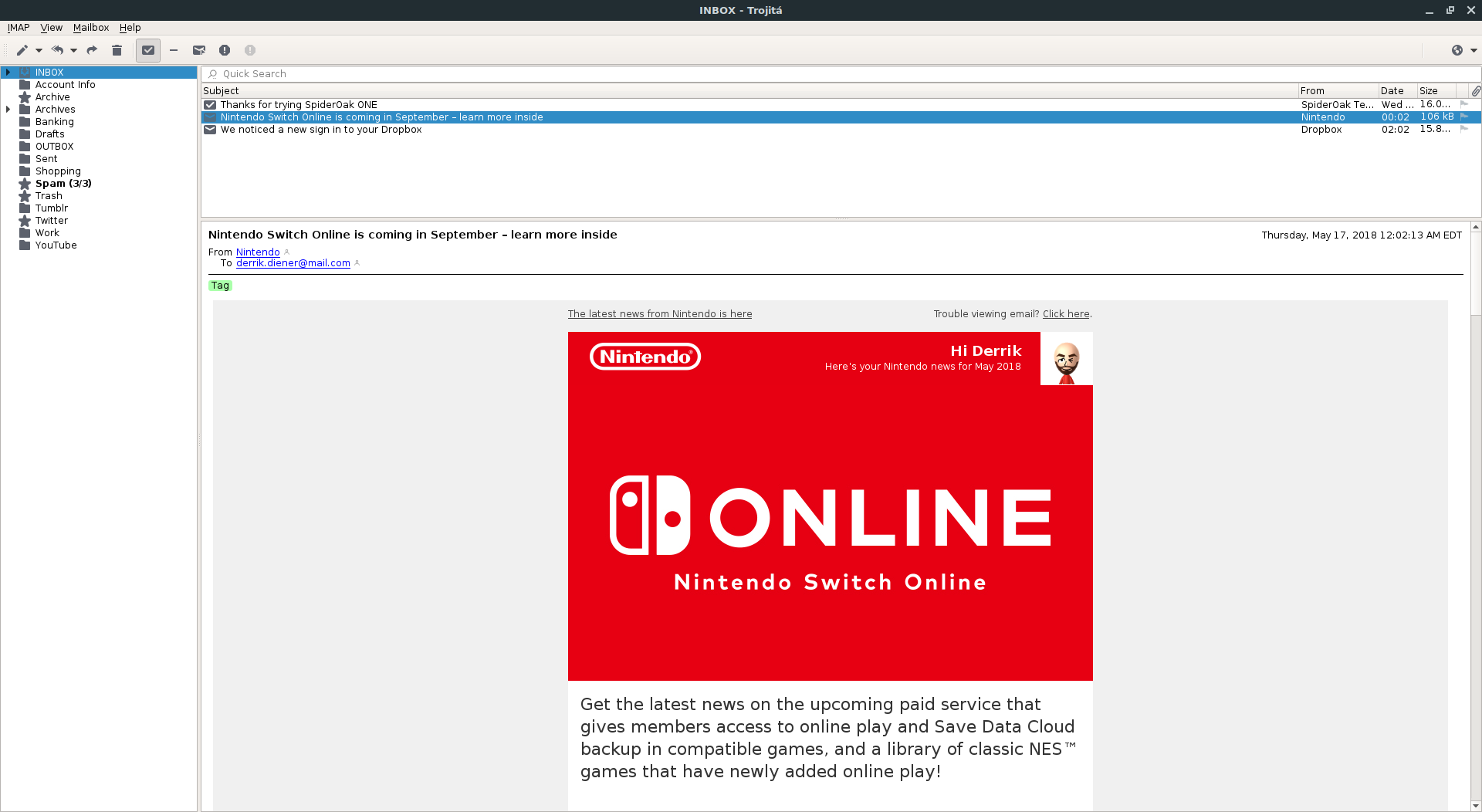The height and width of the screenshot is (812, 1482).
Task: Click the message scrollbar down arrow
Action: pos(1476,806)
